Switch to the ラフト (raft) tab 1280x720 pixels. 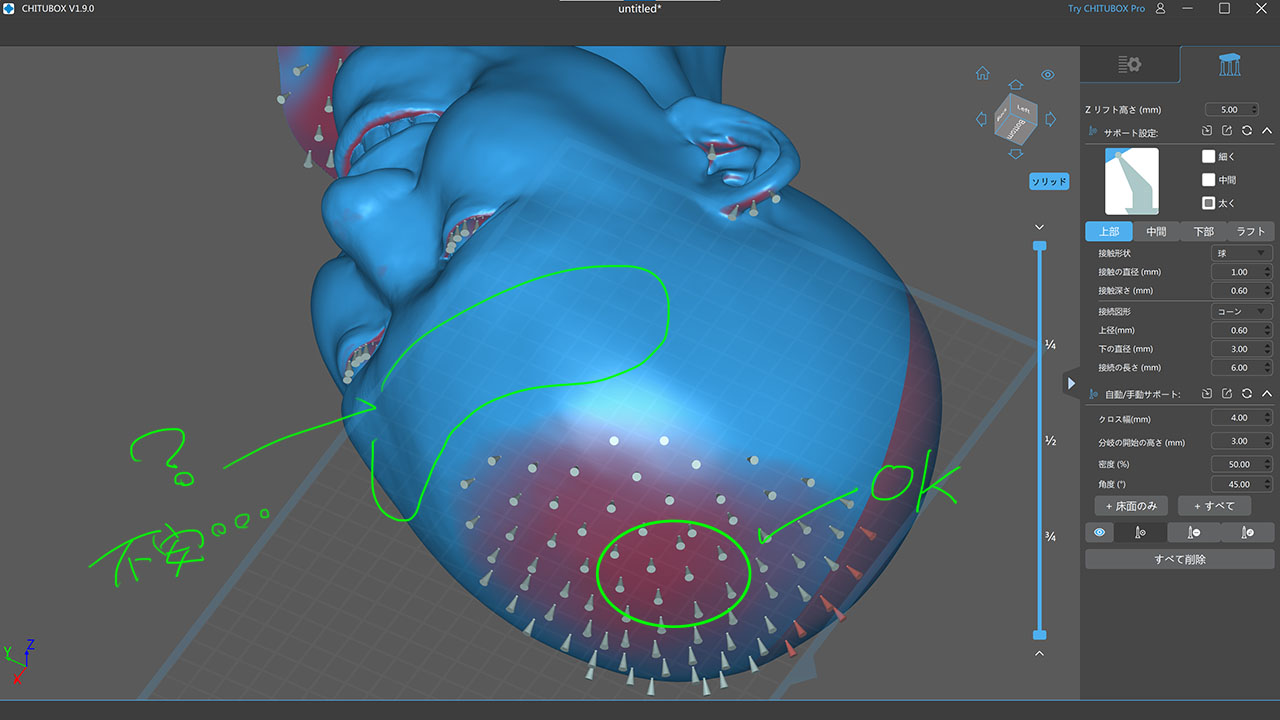pyautogui.click(x=1251, y=231)
